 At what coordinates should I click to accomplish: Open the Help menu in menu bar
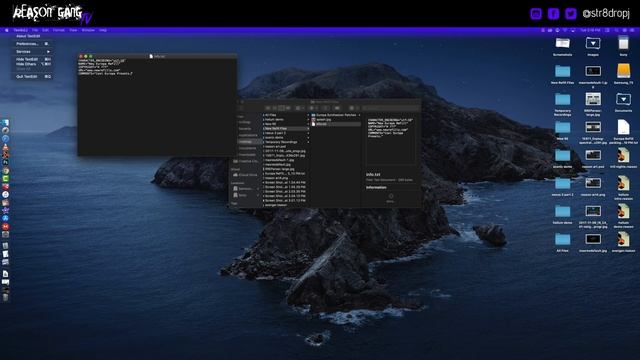[103, 30]
